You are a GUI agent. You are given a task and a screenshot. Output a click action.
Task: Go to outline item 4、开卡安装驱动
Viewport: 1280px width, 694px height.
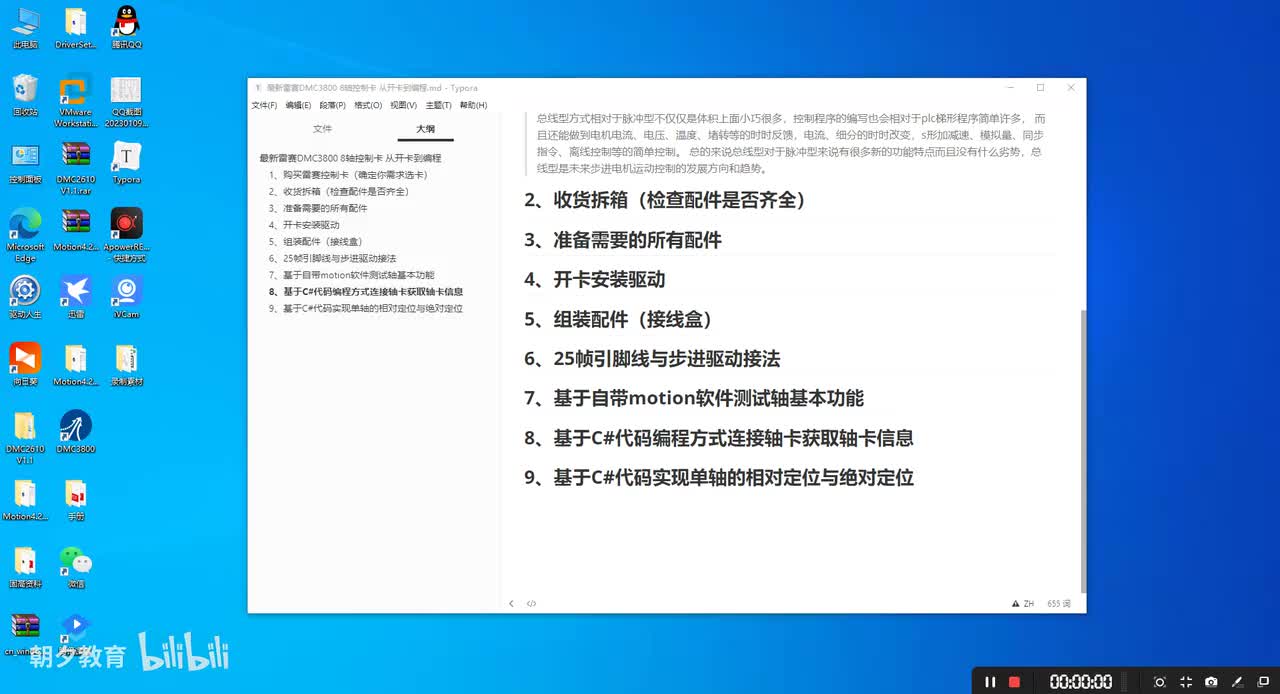coord(303,225)
